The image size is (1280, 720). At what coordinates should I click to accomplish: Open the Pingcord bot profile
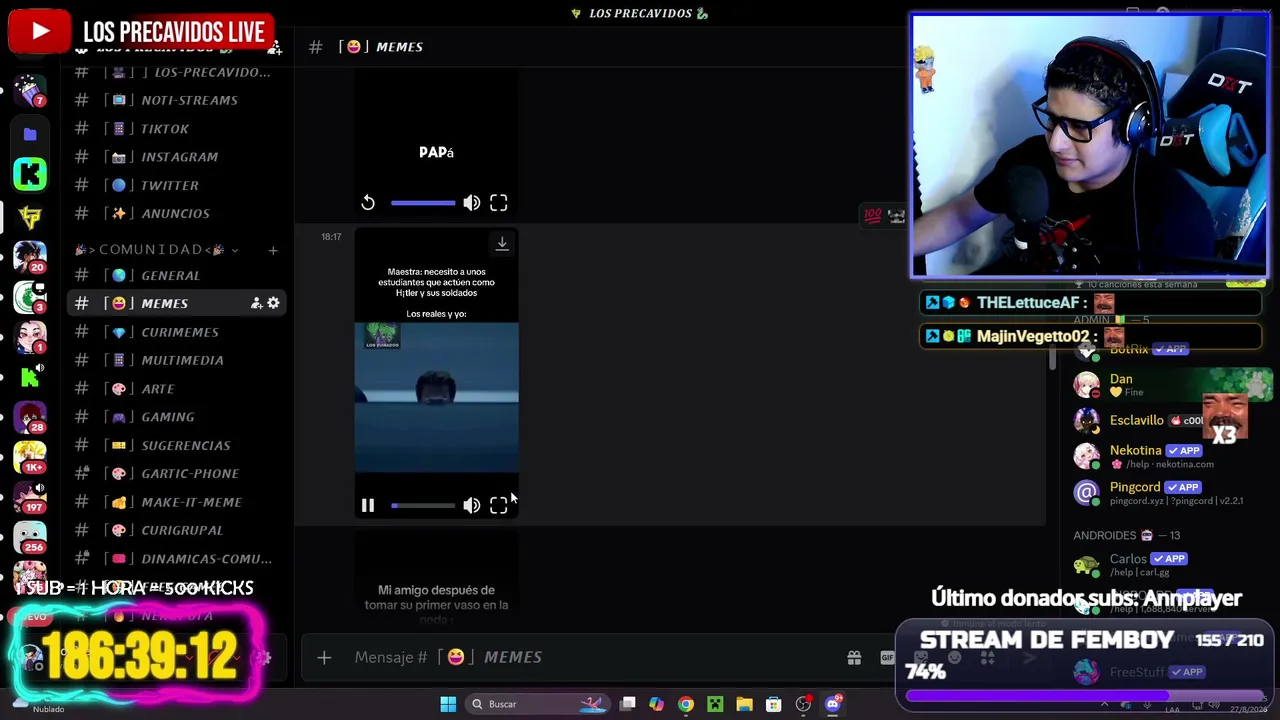[1160, 492]
